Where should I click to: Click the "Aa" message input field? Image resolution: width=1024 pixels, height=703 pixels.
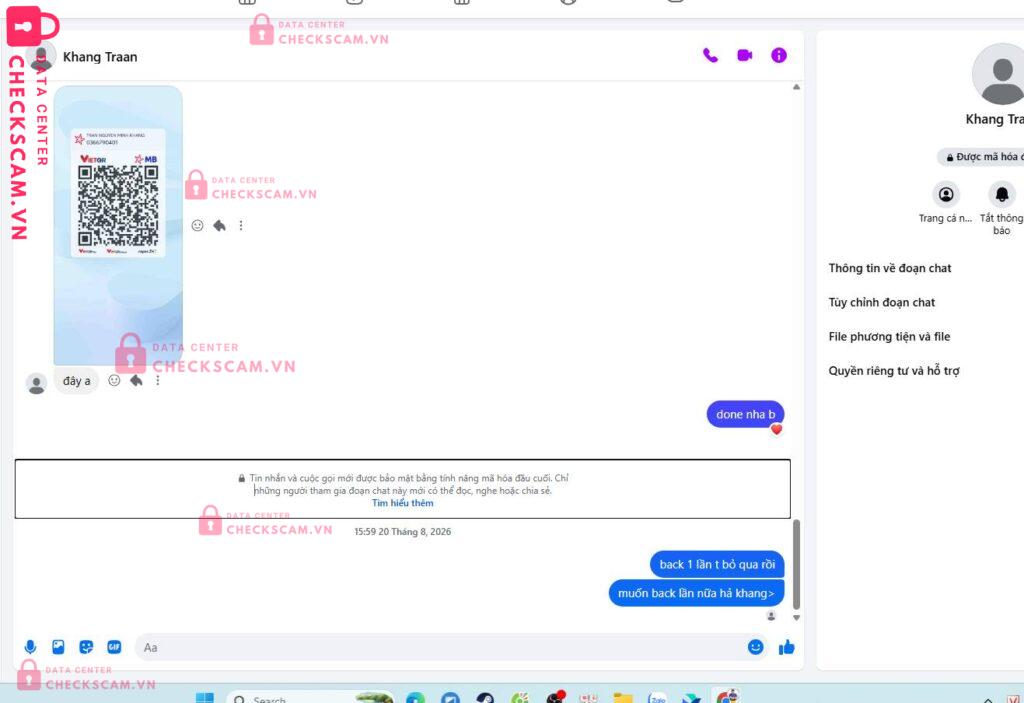[438, 647]
